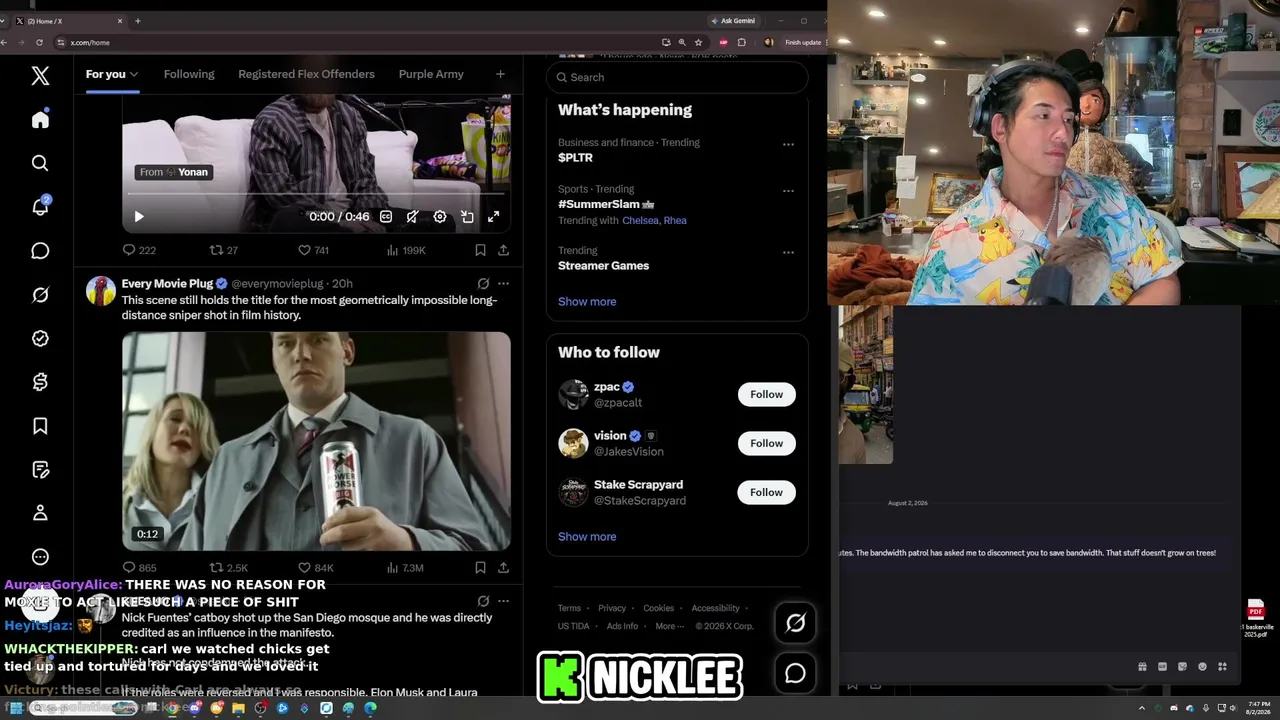1280x720 pixels.
Task: Enable picture-in-picture on Yonan video
Action: point(467,217)
